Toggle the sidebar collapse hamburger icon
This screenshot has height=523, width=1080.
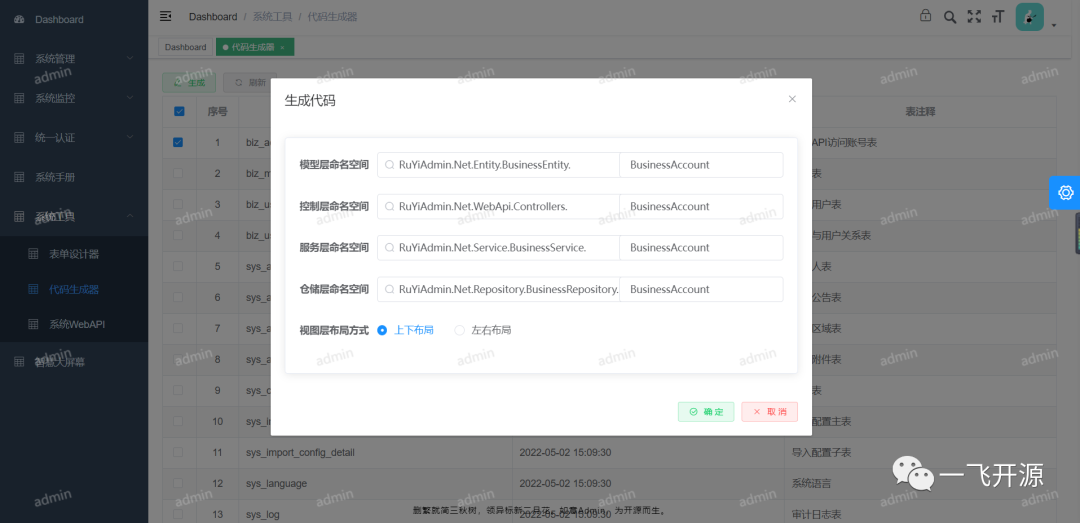click(165, 16)
